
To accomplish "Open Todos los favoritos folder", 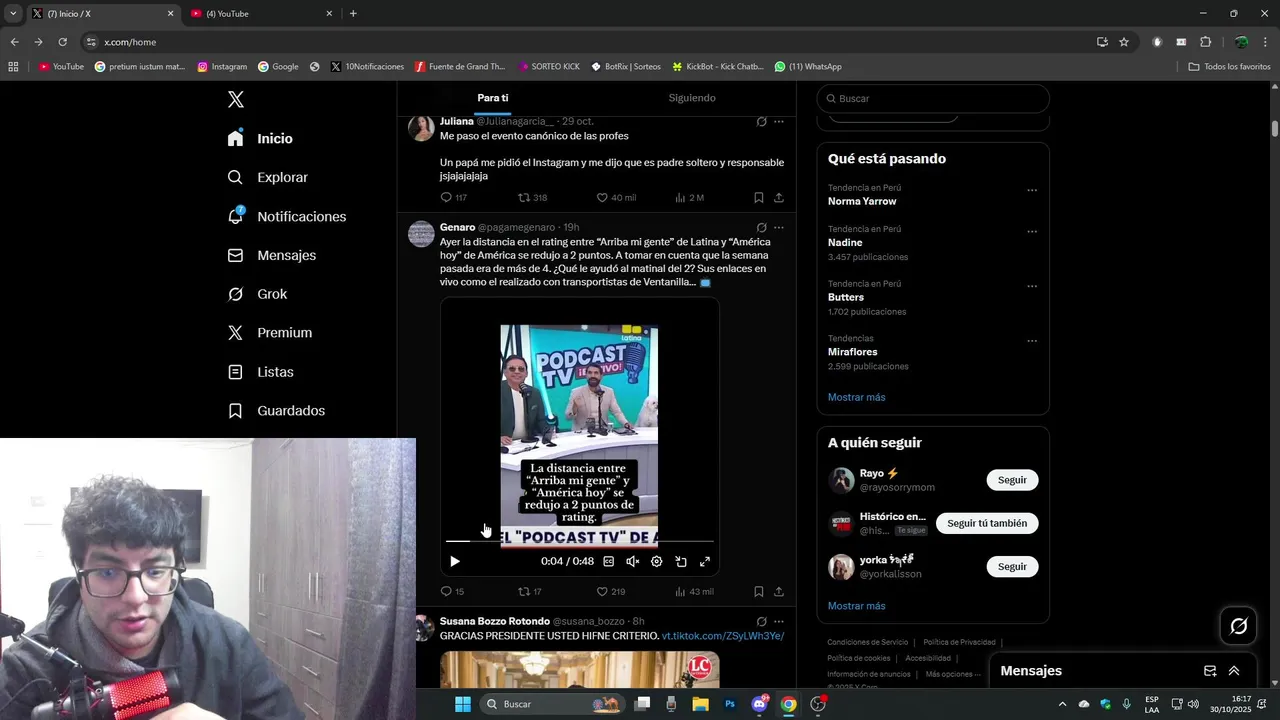I will [1229, 67].
